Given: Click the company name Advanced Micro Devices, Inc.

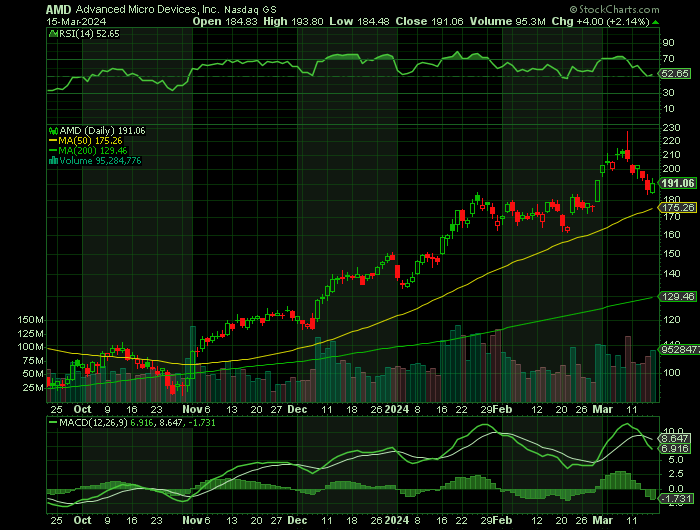Looking at the screenshot, I should [147, 9].
